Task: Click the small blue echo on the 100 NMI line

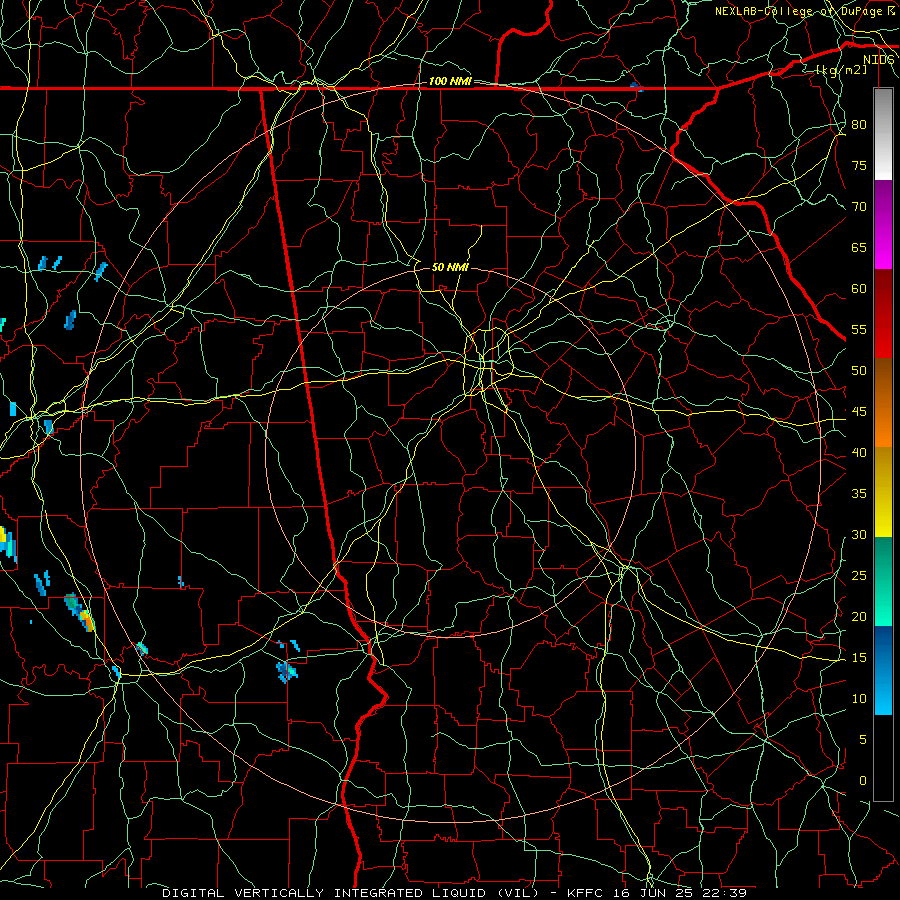Action: click(x=636, y=87)
